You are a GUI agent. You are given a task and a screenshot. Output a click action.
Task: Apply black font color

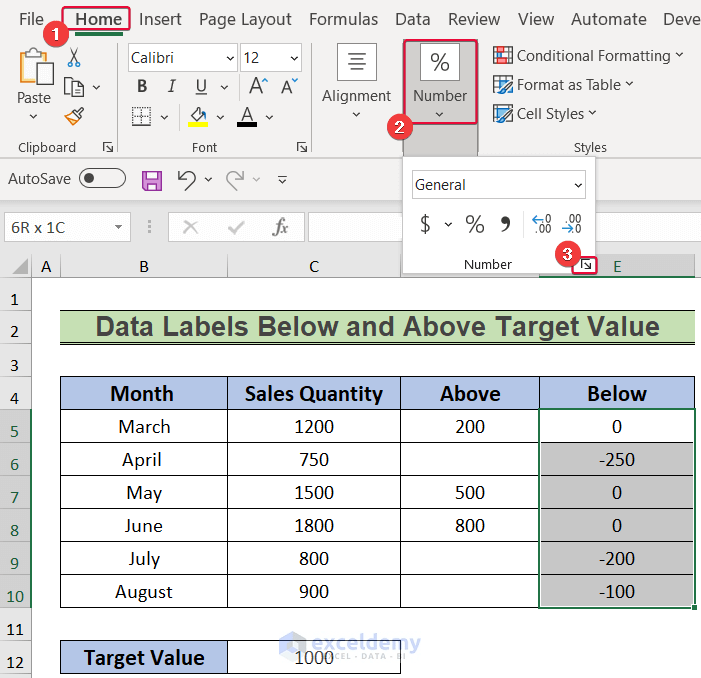(x=247, y=117)
